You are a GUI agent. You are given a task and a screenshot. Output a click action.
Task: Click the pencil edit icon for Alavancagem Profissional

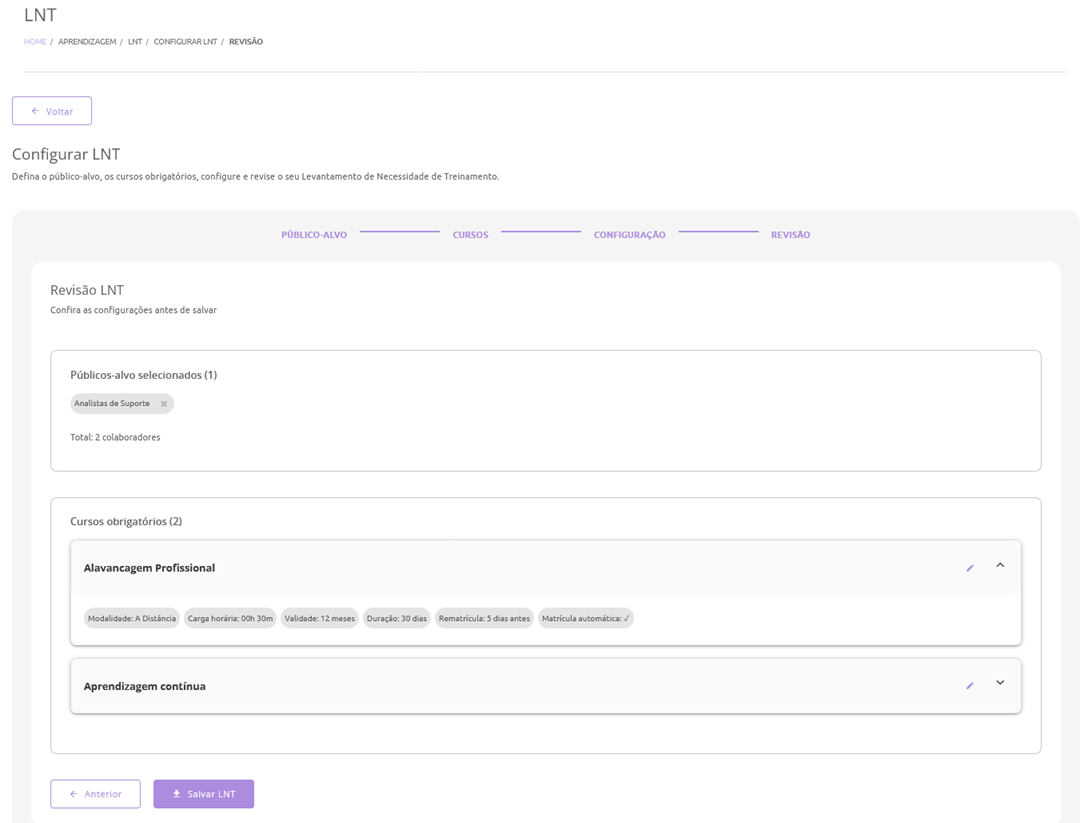pos(969,568)
